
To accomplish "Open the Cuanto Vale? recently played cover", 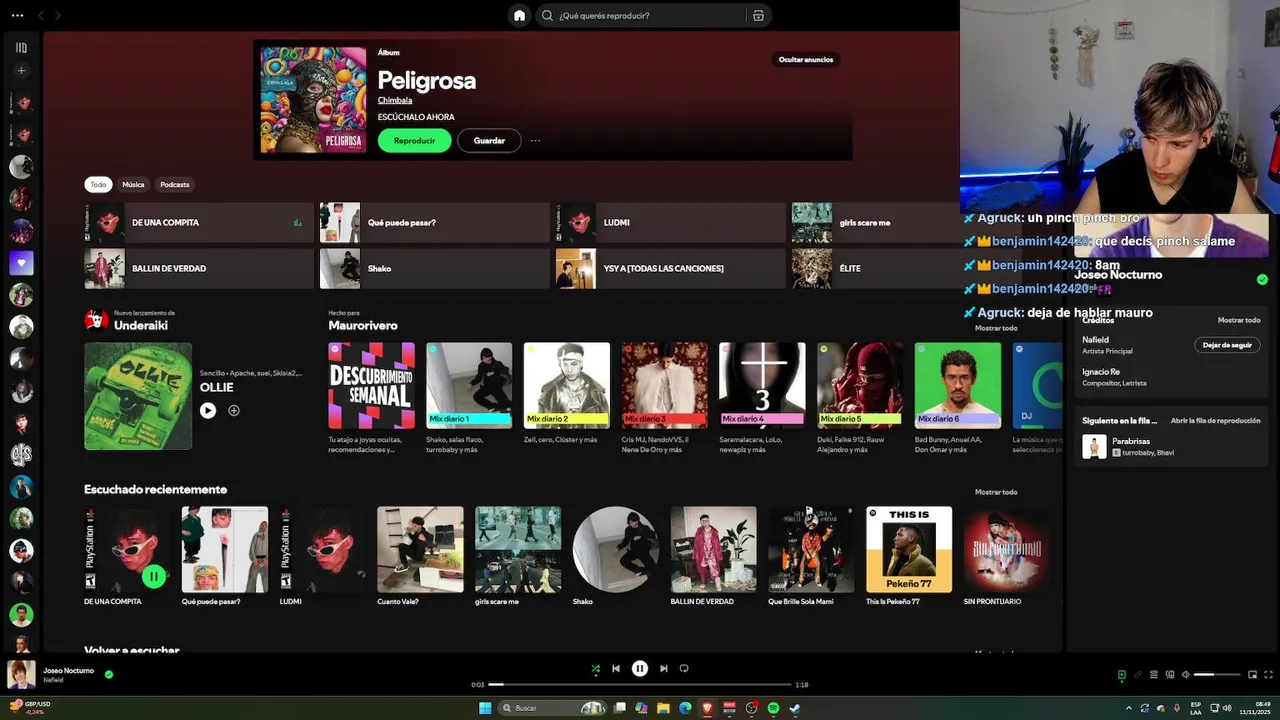I will (x=420, y=549).
